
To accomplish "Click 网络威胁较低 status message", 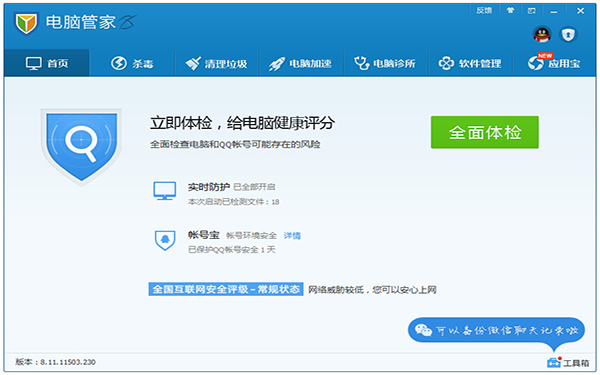I will (372, 290).
